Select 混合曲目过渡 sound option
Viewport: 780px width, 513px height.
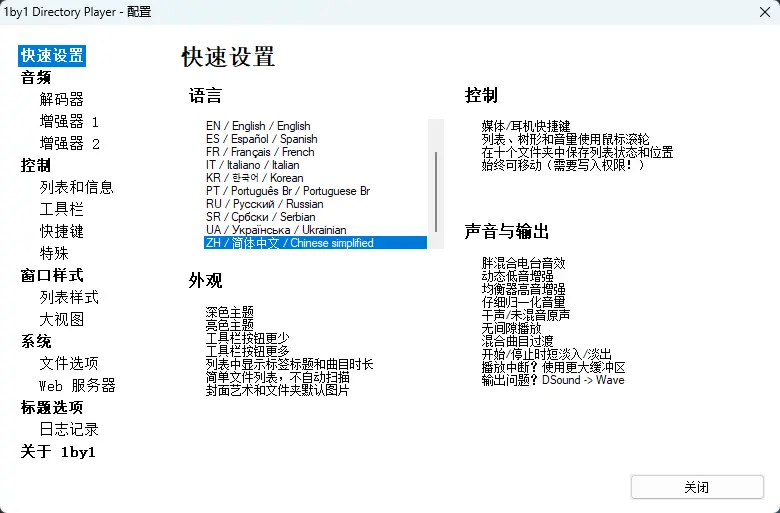(x=517, y=341)
